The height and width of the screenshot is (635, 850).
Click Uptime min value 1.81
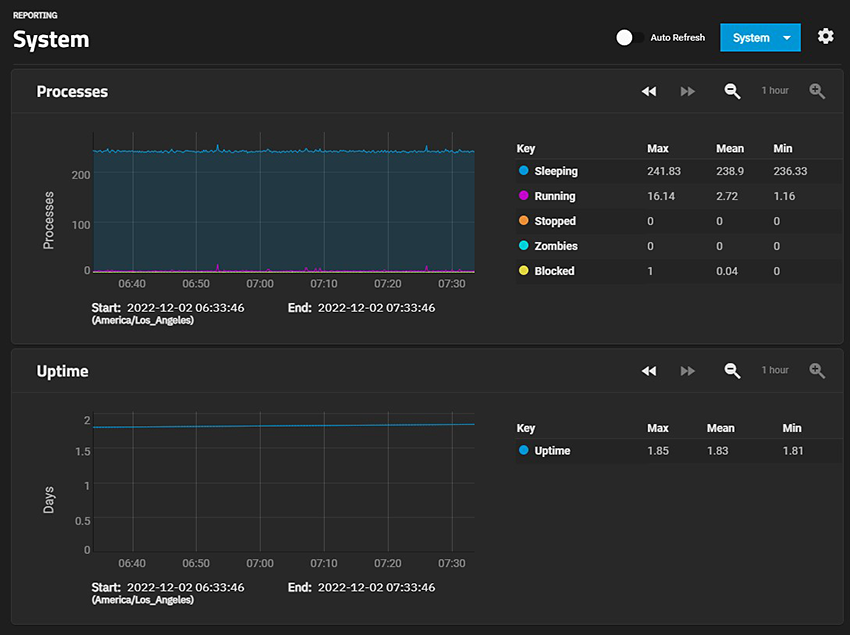coord(793,451)
